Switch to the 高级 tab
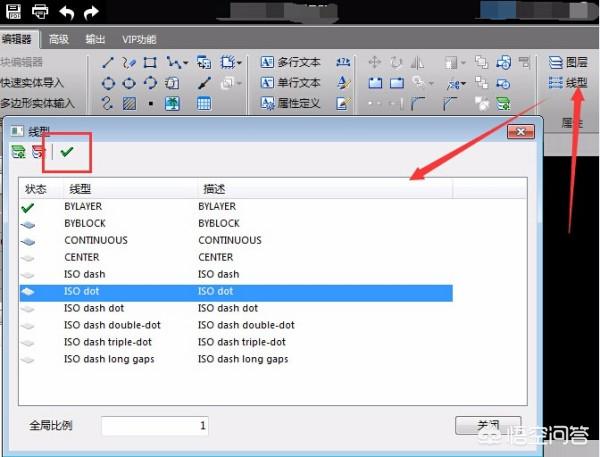This screenshot has height=457, width=600. click(59, 39)
